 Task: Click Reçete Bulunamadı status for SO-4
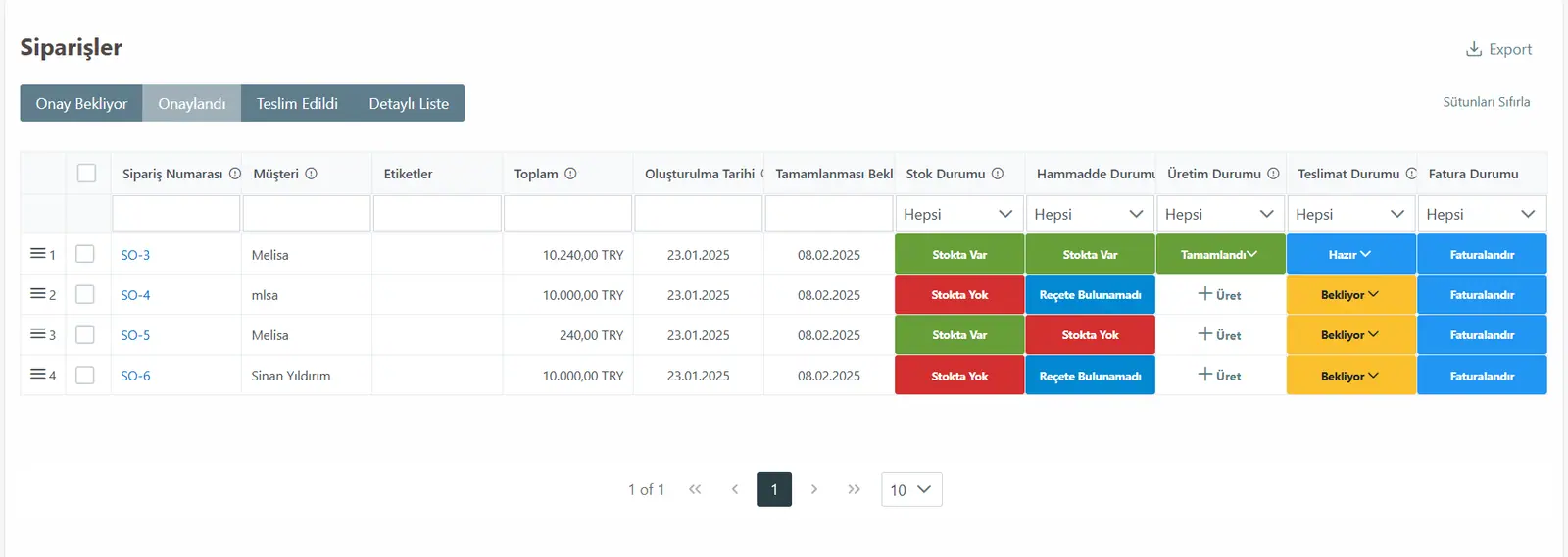pos(1090,294)
